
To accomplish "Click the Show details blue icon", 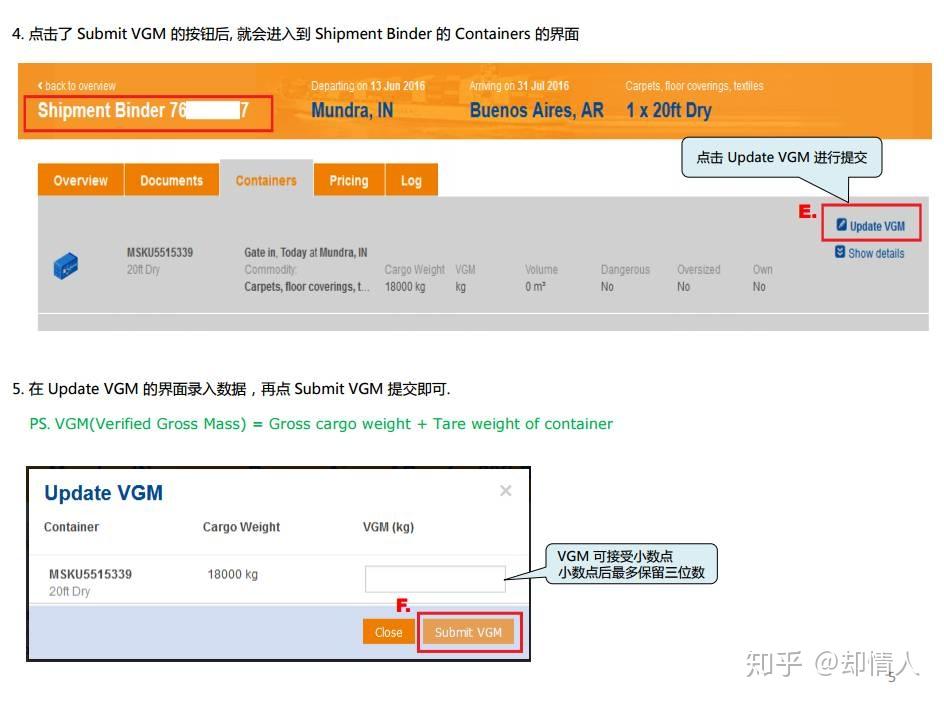I will 839,252.
